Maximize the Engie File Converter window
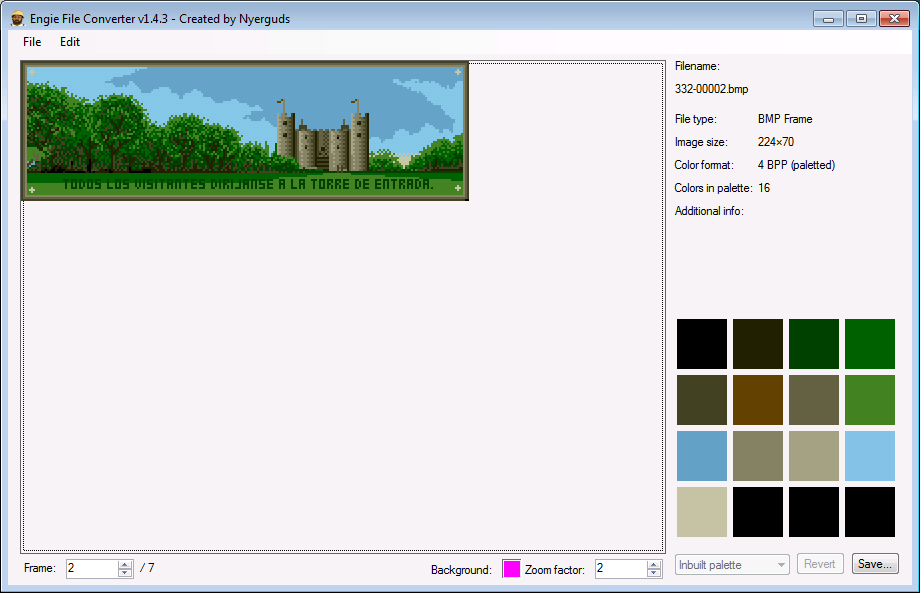This screenshot has width=920, height=593. coord(860,18)
